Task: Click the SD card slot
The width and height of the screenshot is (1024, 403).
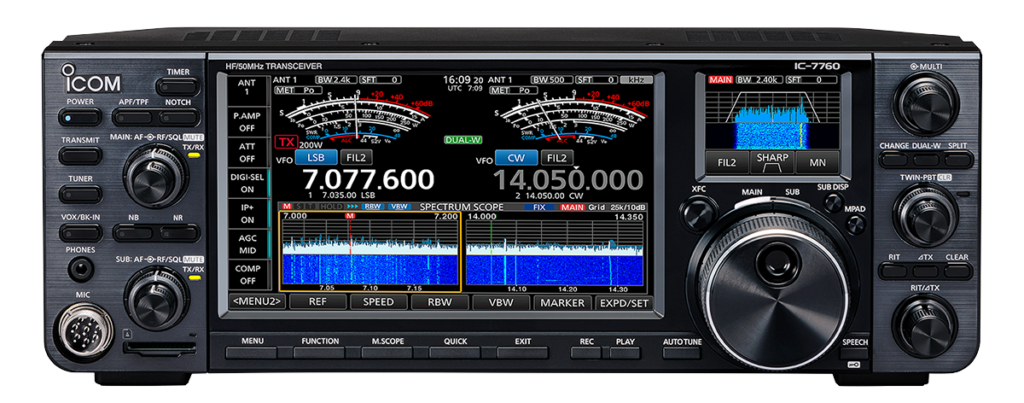Action: pyautogui.click(x=159, y=349)
